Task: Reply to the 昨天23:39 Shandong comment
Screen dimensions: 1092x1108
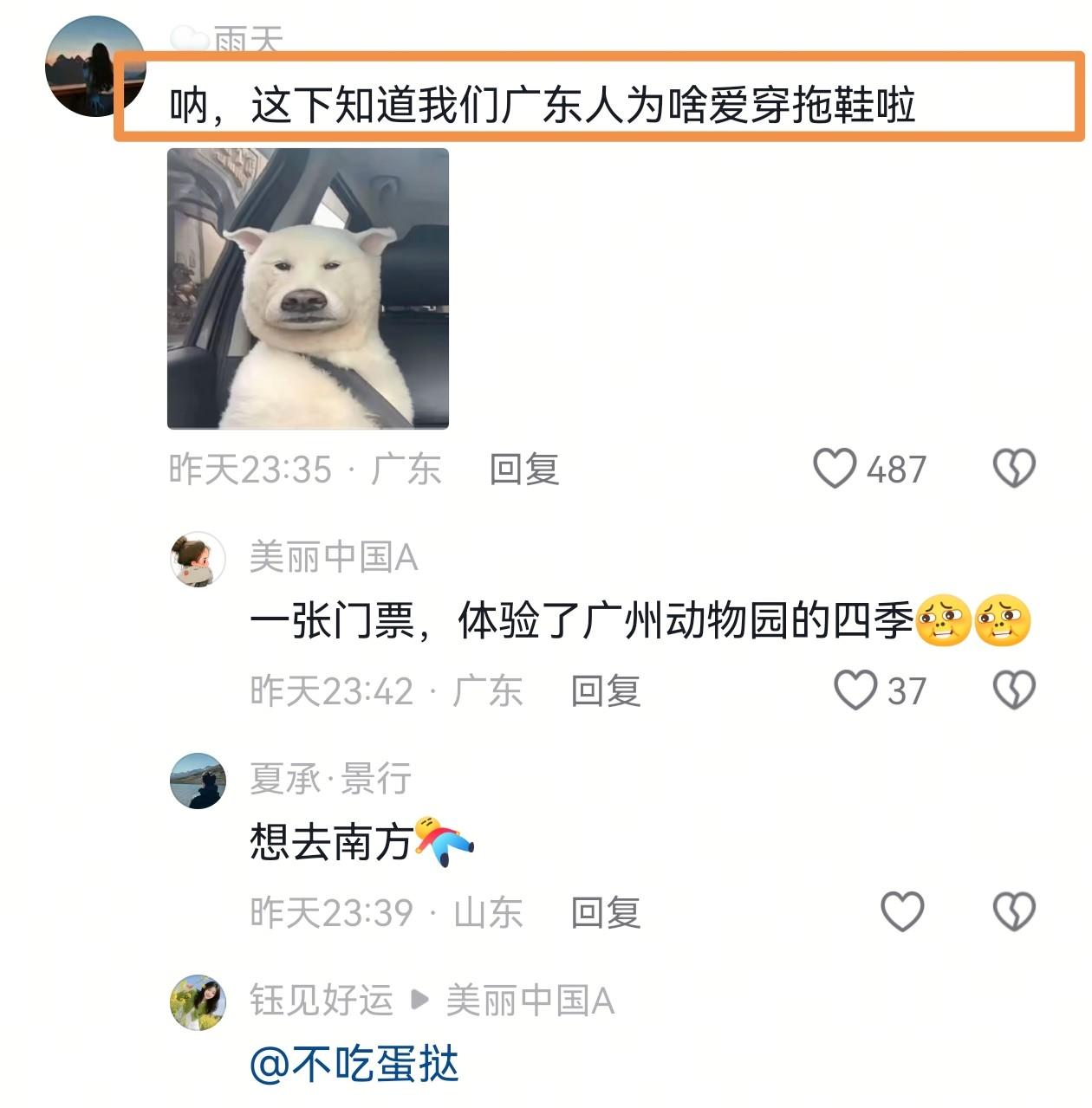Action: pyautogui.click(x=606, y=912)
